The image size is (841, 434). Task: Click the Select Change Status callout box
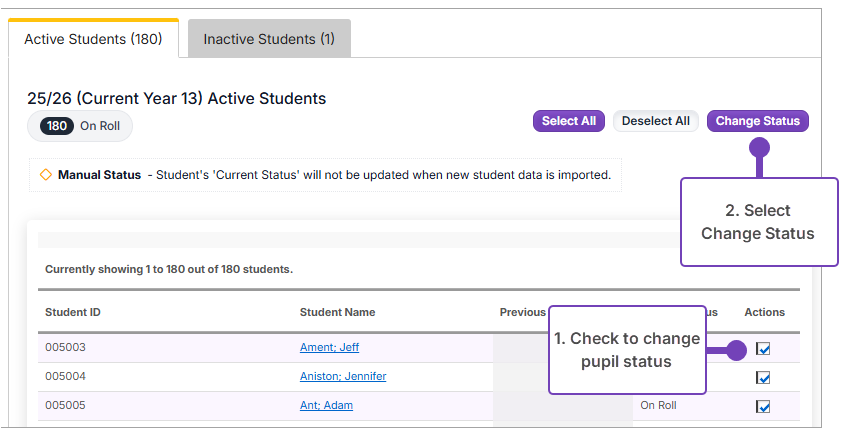(758, 222)
